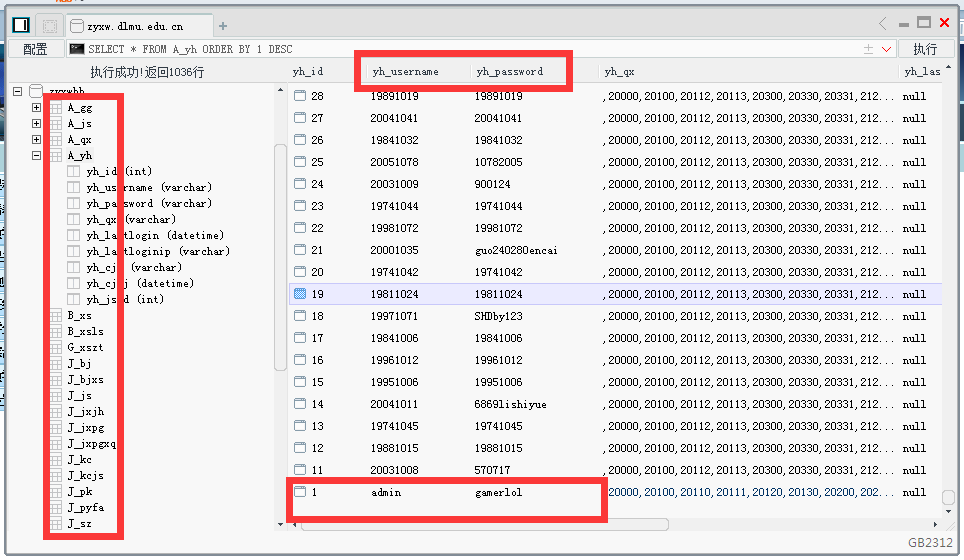The height and width of the screenshot is (560, 964).
Task: Click the results vertical scrollbar thumb
Action: [x=949, y=497]
